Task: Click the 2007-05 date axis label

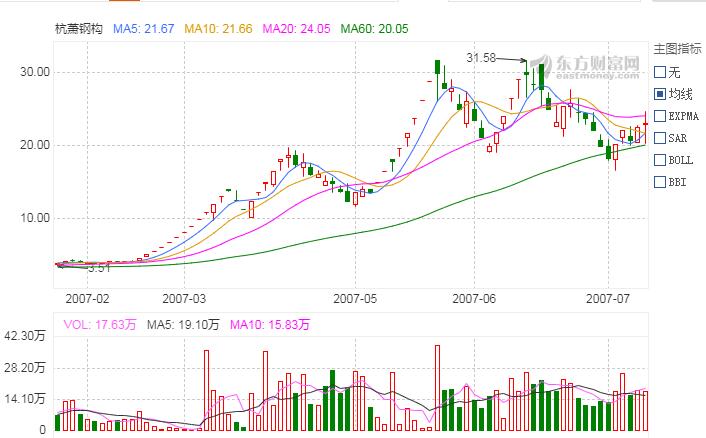Action: [355, 297]
